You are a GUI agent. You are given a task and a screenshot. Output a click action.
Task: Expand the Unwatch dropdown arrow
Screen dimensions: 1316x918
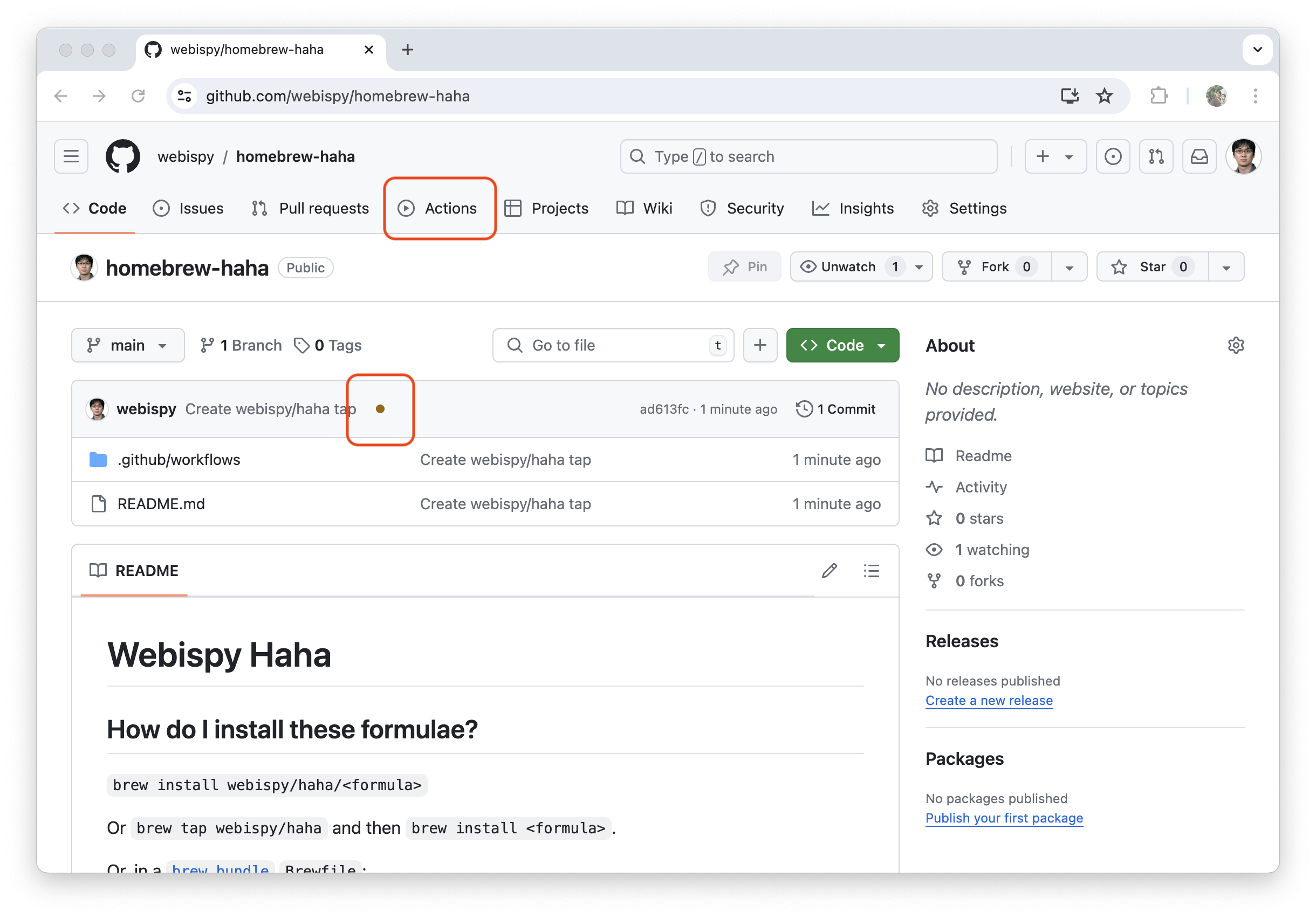coord(920,267)
